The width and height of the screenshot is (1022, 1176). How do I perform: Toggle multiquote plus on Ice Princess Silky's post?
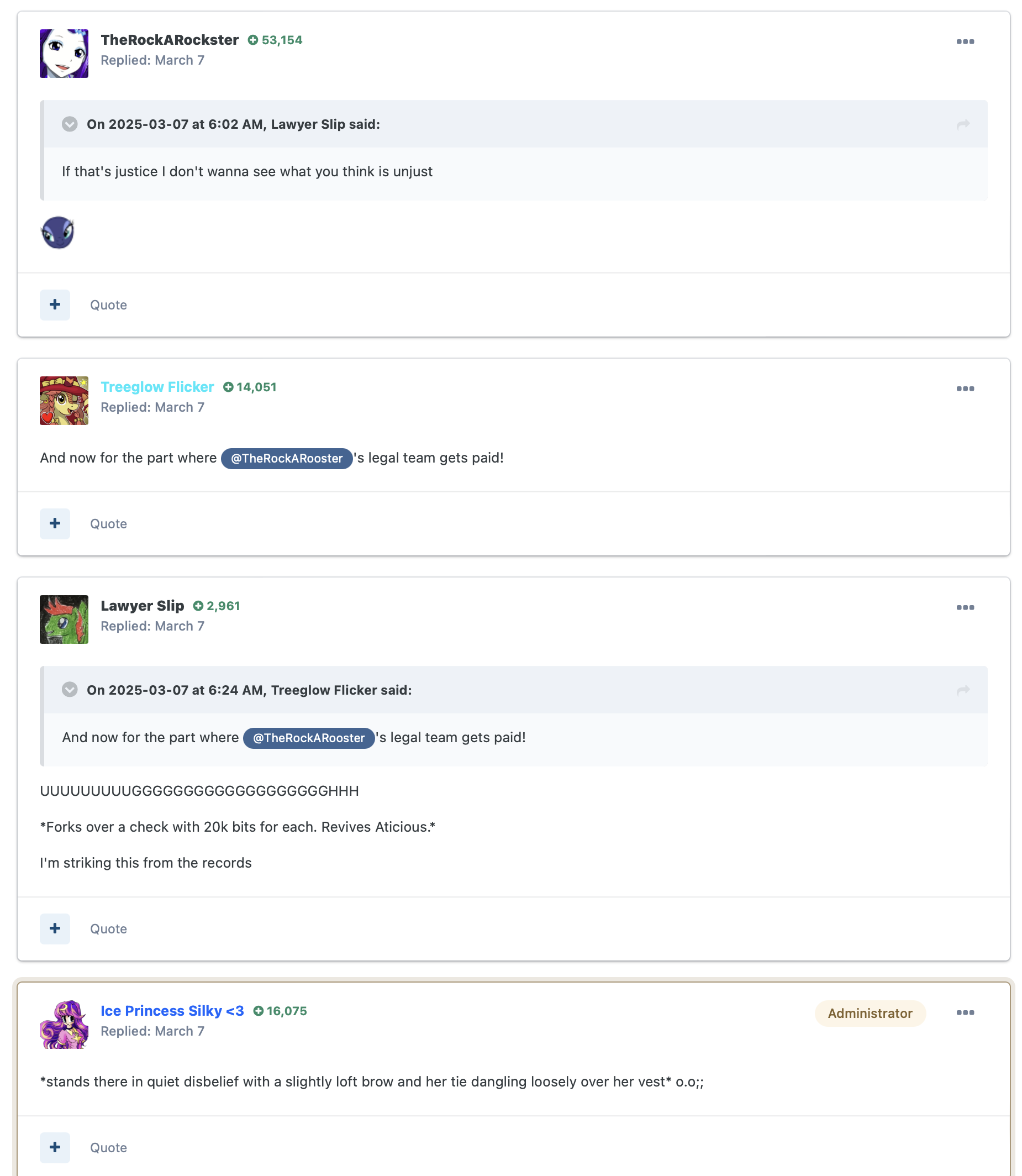(x=55, y=1147)
